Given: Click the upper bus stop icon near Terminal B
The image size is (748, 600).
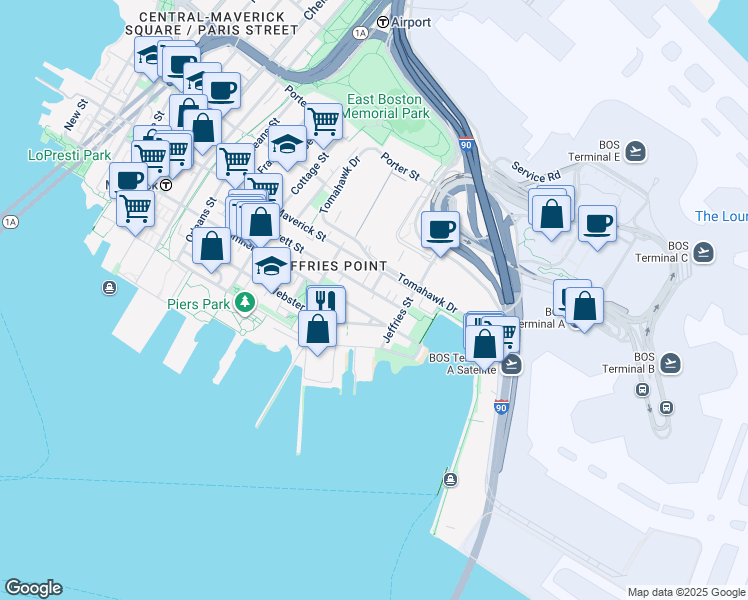Looking at the screenshot, I should click(643, 390).
